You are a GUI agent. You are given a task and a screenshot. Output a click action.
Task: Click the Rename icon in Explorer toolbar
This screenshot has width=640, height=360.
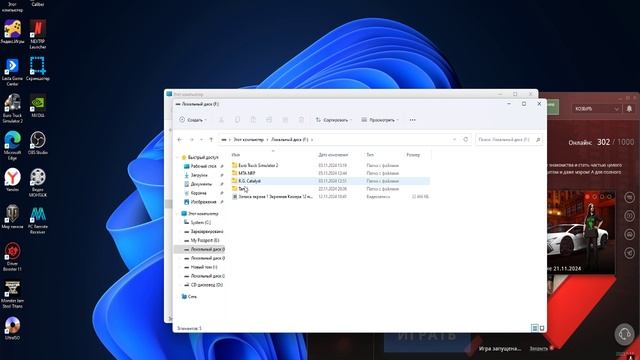click(x=269, y=120)
